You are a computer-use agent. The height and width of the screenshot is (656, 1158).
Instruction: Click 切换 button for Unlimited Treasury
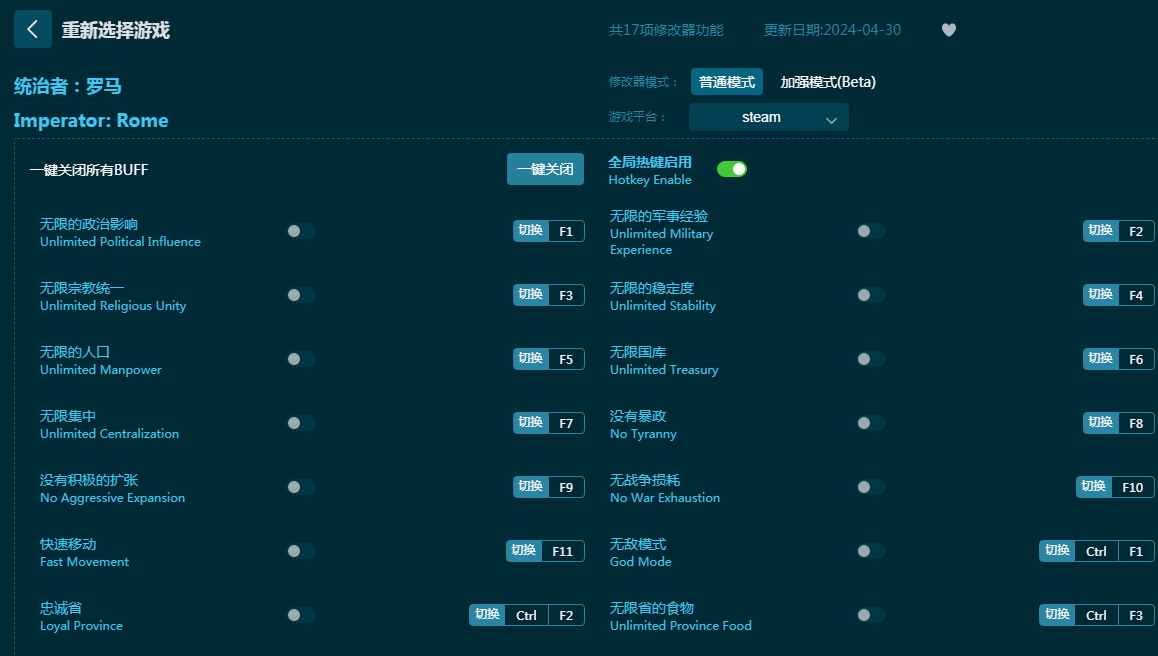[x=1100, y=359]
